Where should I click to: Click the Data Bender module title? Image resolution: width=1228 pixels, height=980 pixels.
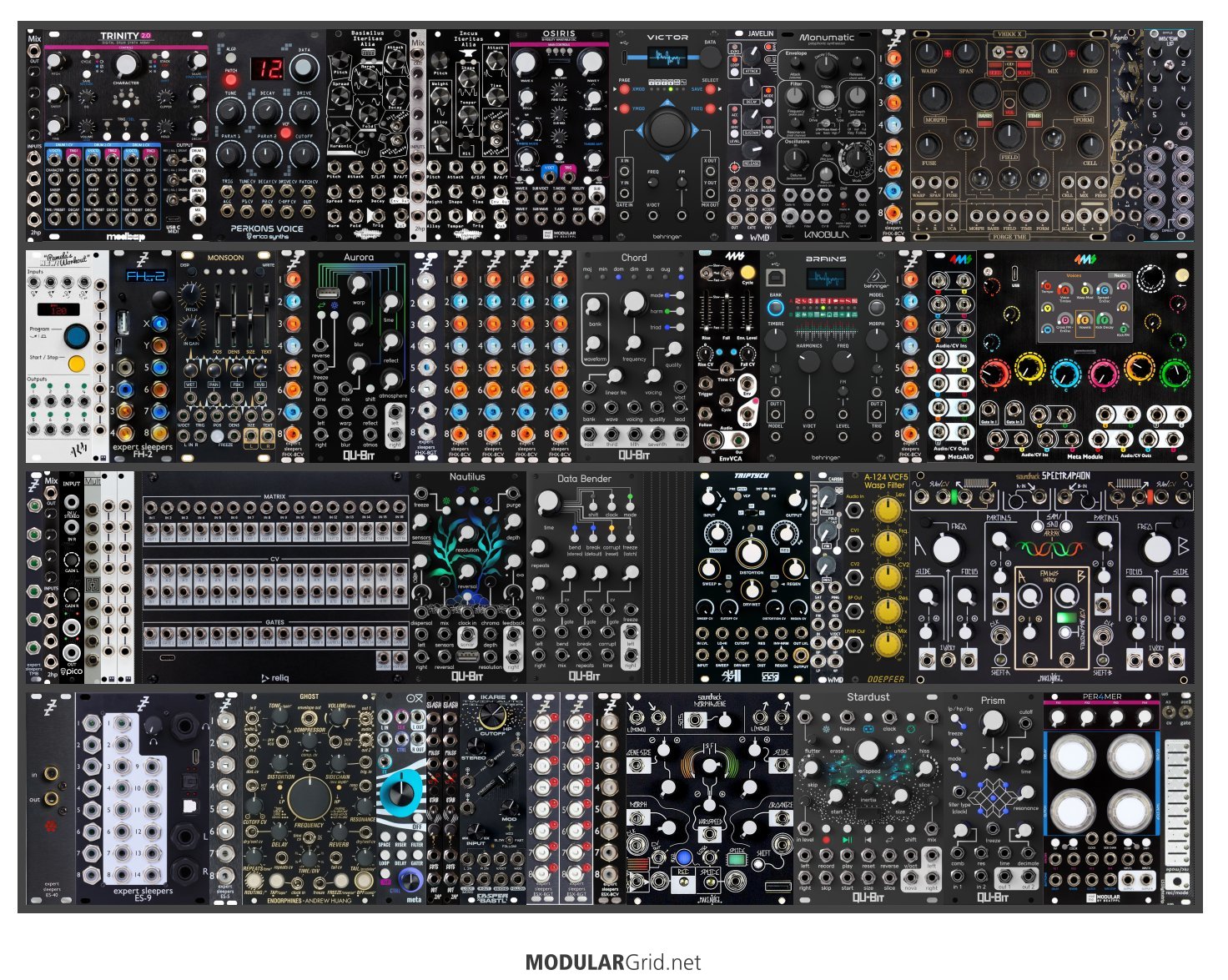[584, 479]
